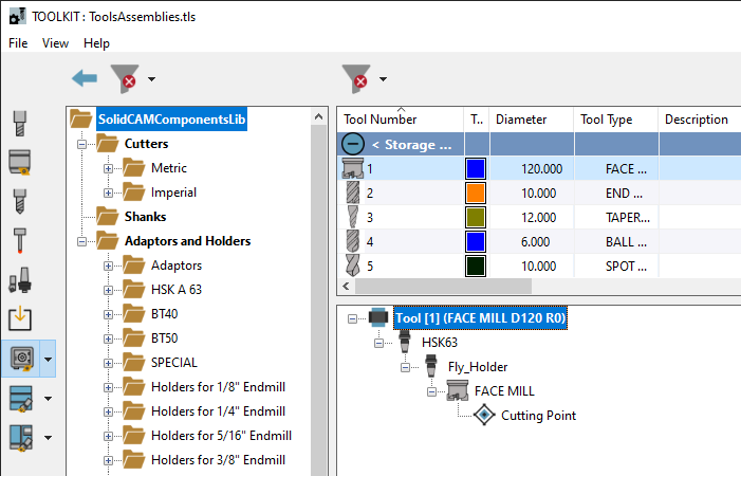This screenshot has height=477, width=741.
Task: Click the import download arrow sidebar icon
Action: (20, 319)
